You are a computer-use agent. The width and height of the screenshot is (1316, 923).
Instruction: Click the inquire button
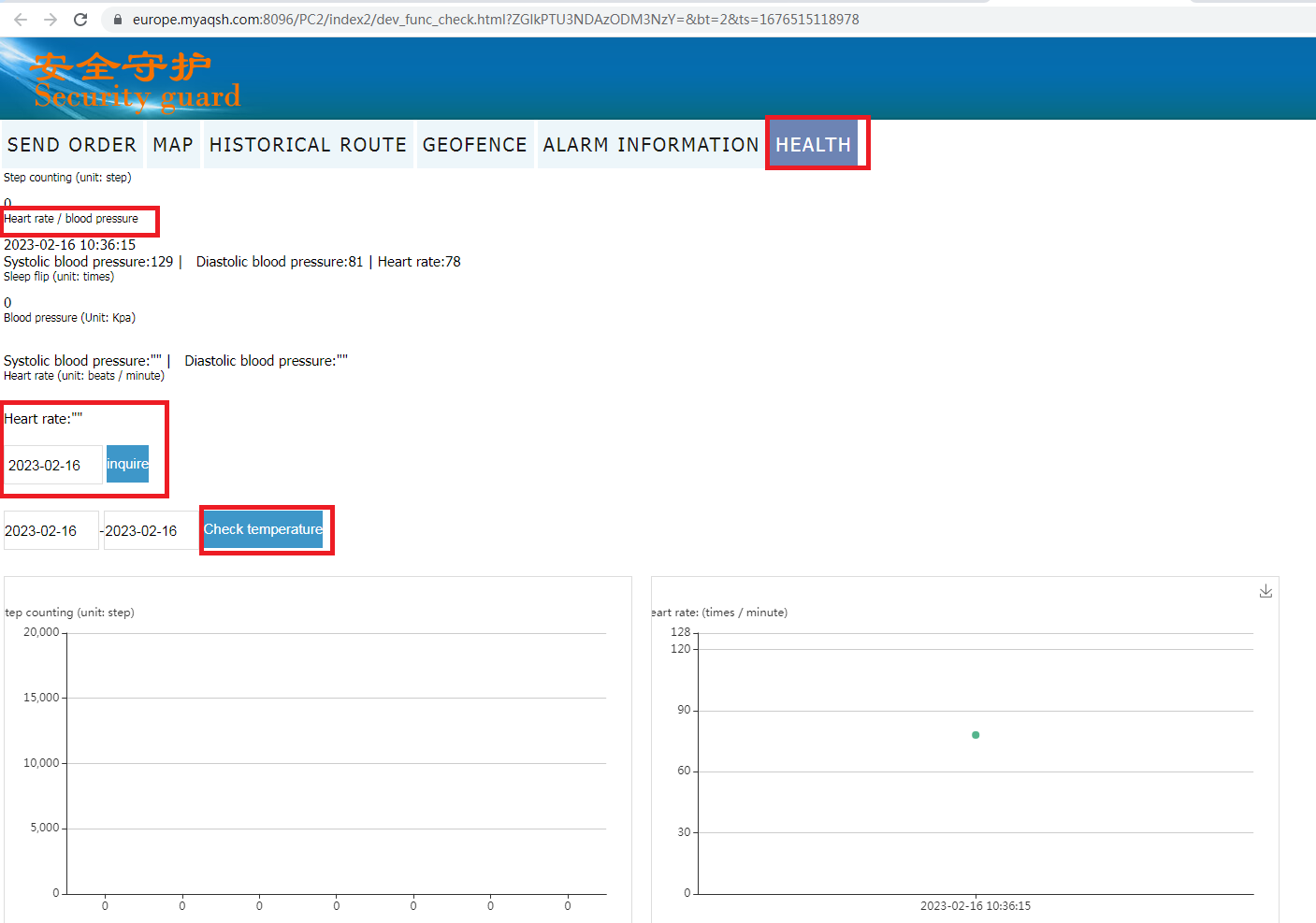coord(127,464)
